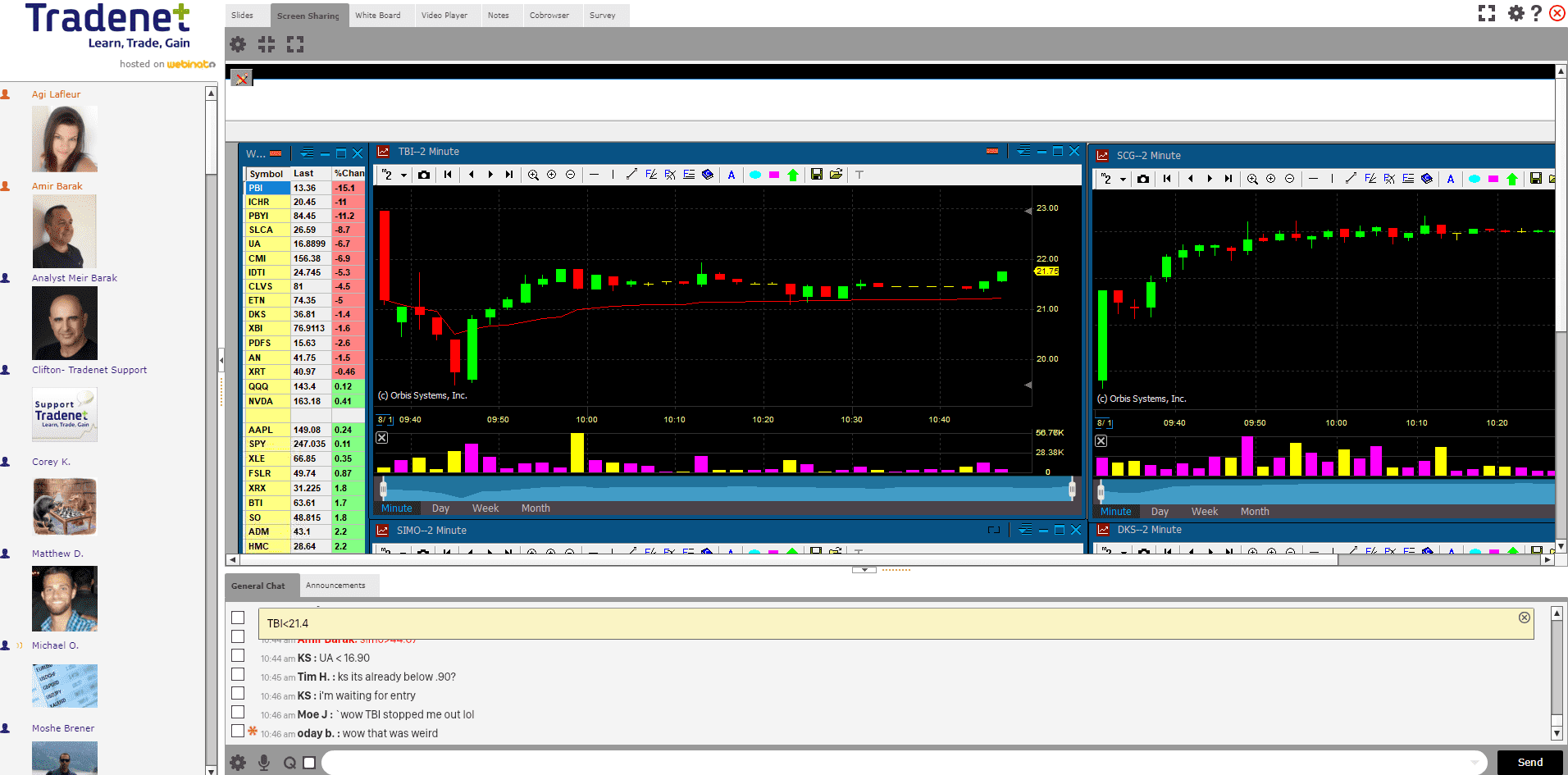Check the box for oday b. message
Image resolution: width=1568 pixels, height=775 pixels.
pos(238,731)
